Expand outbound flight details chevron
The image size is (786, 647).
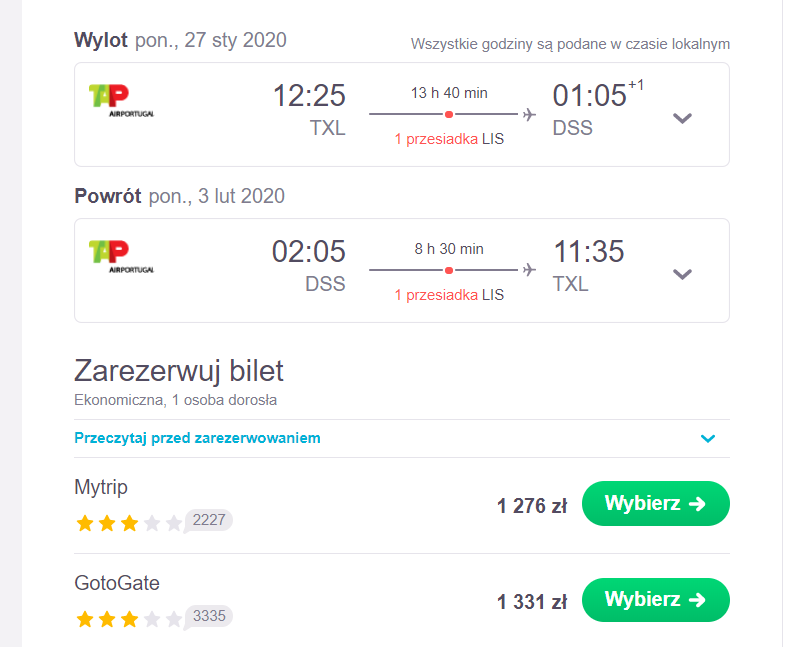[x=682, y=118]
